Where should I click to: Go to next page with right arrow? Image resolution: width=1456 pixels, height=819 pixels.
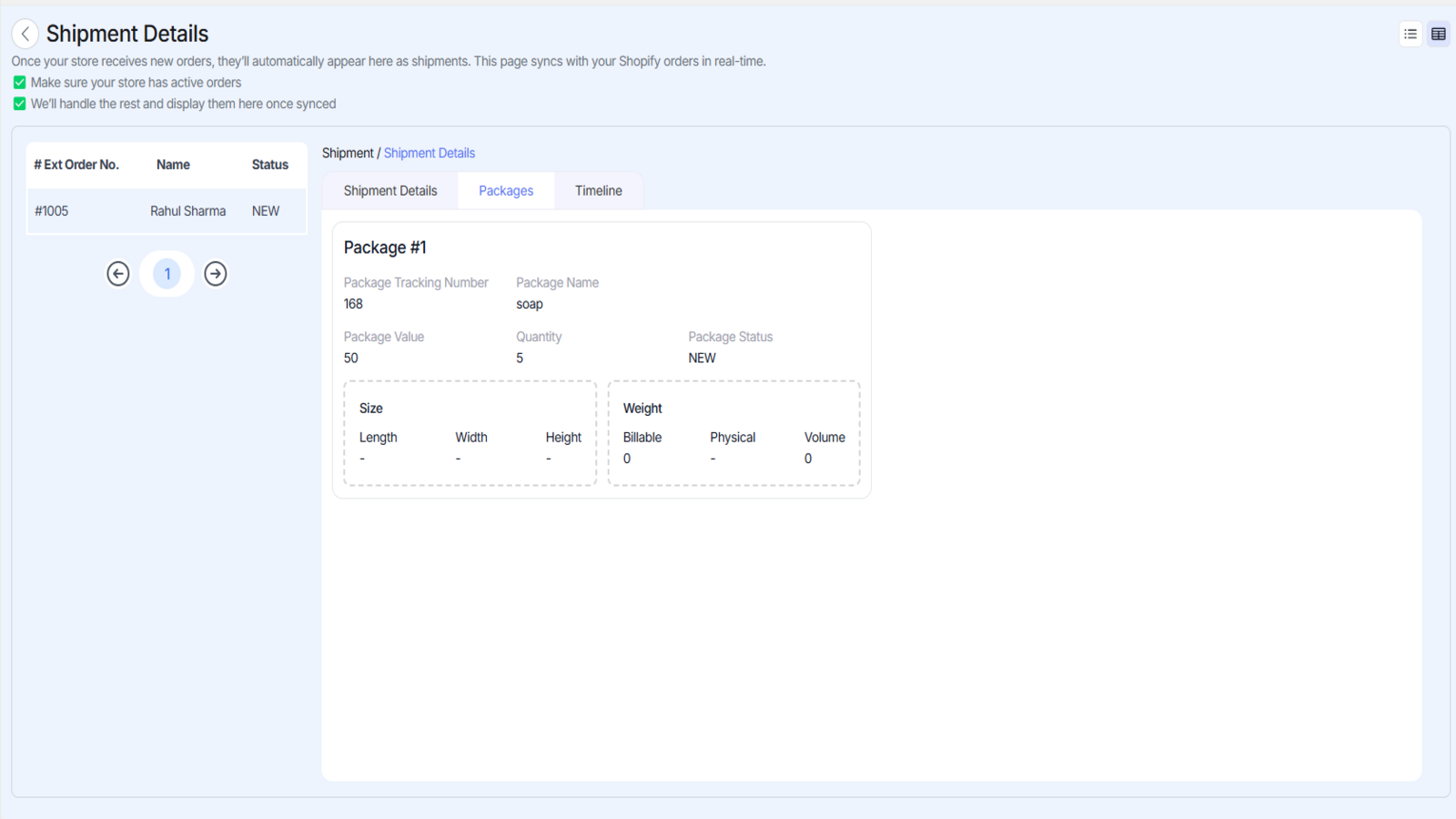pyautogui.click(x=216, y=274)
